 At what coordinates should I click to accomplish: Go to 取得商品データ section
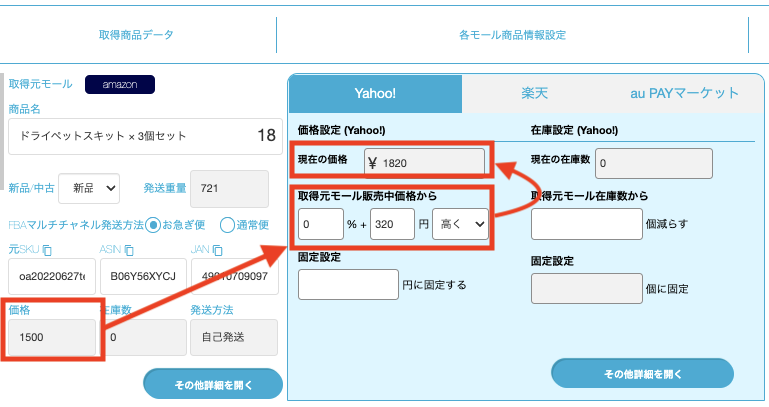click(136, 35)
